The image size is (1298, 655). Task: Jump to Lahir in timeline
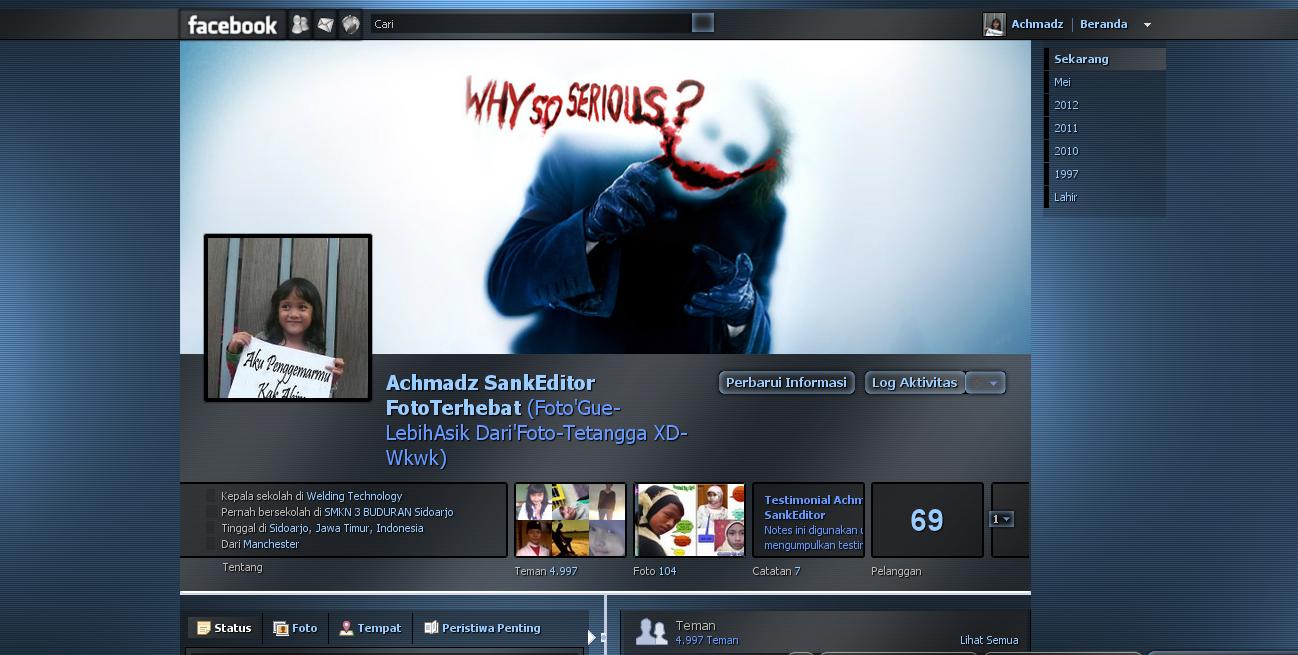click(x=1065, y=197)
